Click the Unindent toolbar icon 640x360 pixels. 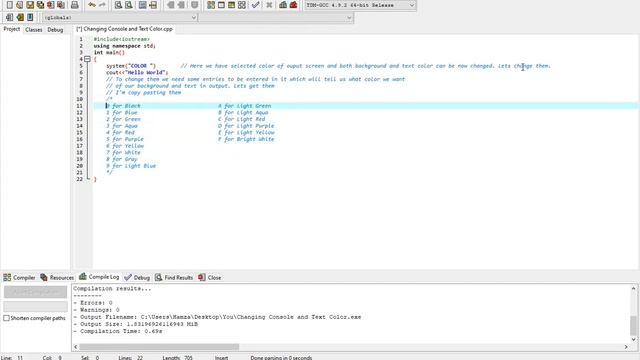coord(181,5)
